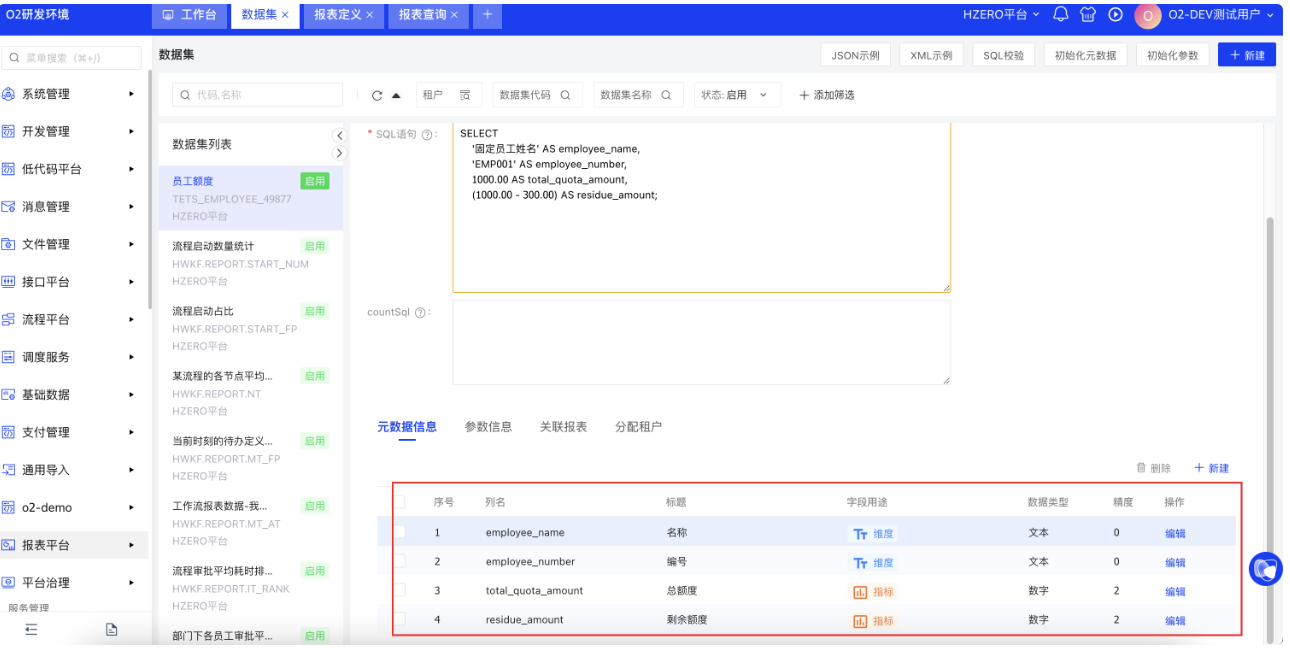1290x648 pixels.
Task: Click the play circle icon in header
Action: pos(1116,15)
